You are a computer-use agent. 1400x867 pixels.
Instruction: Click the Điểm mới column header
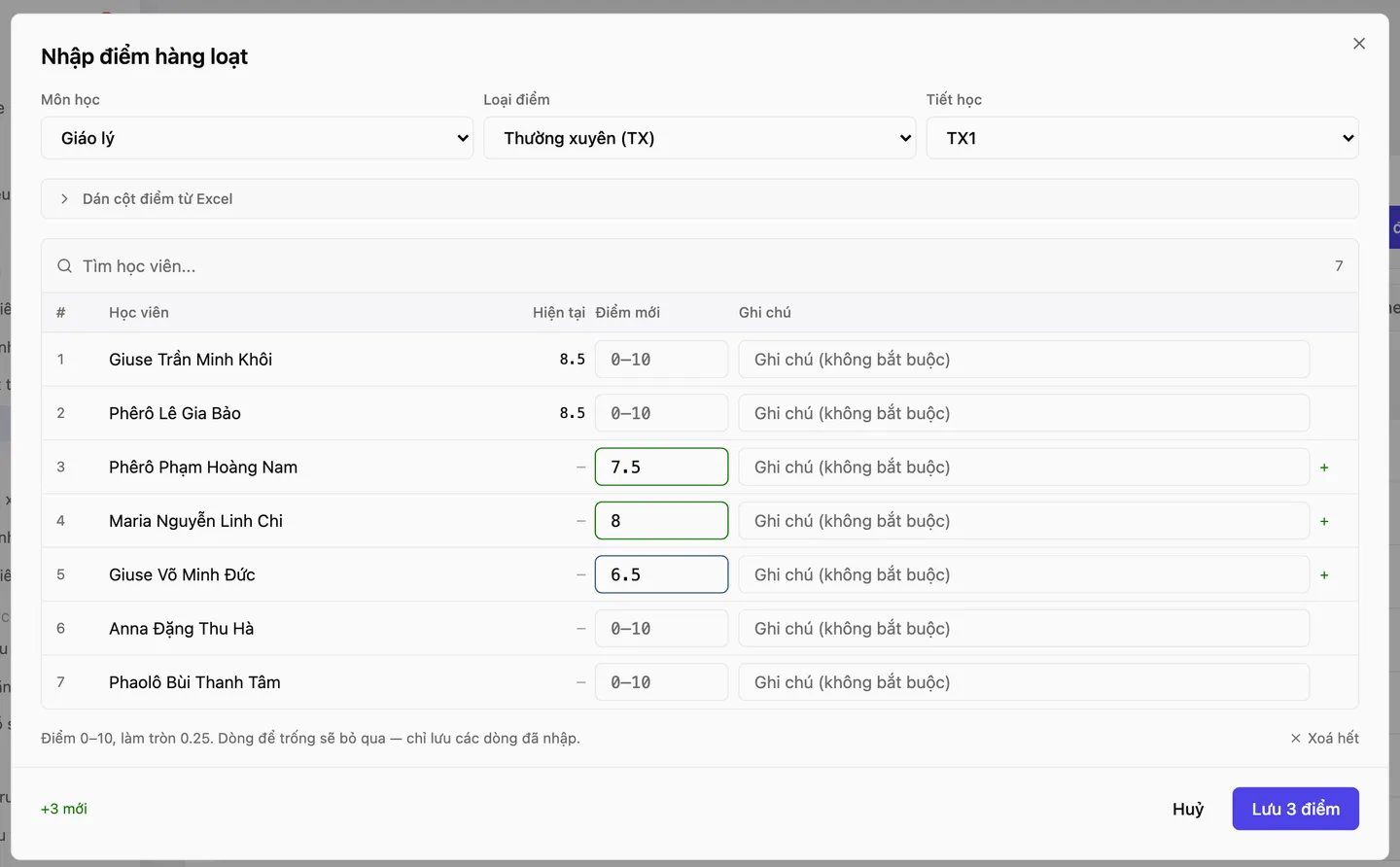coord(627,313)
